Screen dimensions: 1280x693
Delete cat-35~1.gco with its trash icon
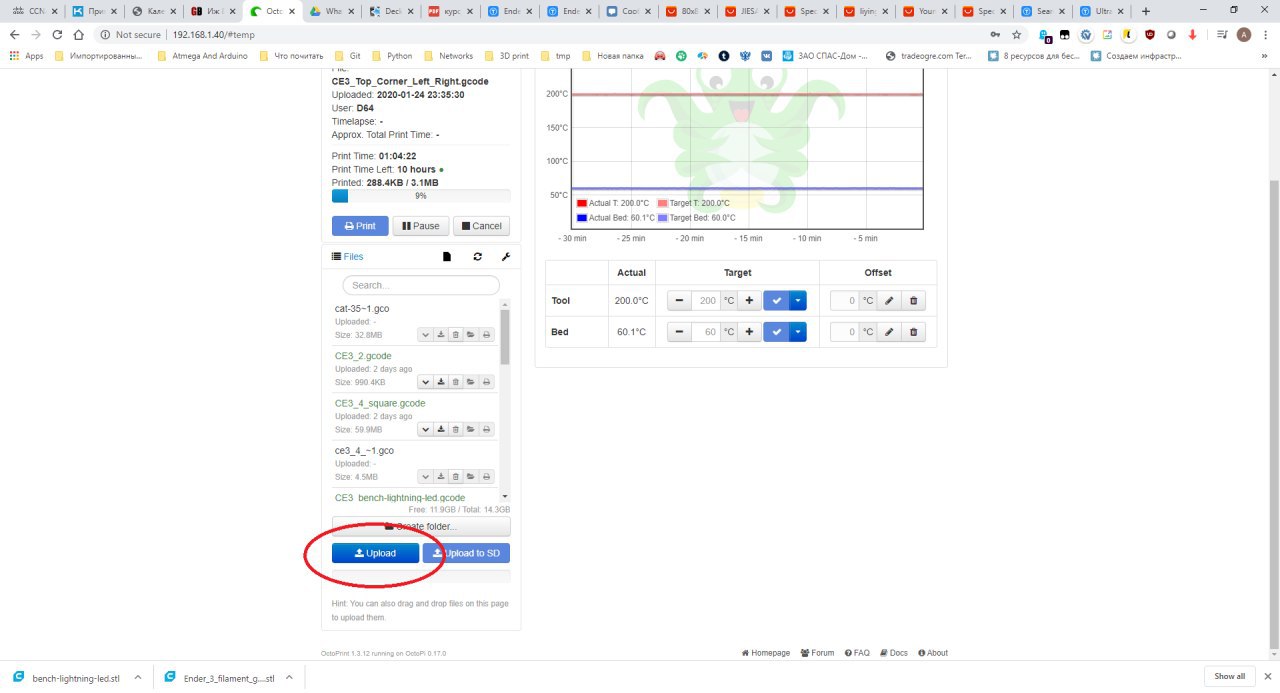click(x=456, y=335)
